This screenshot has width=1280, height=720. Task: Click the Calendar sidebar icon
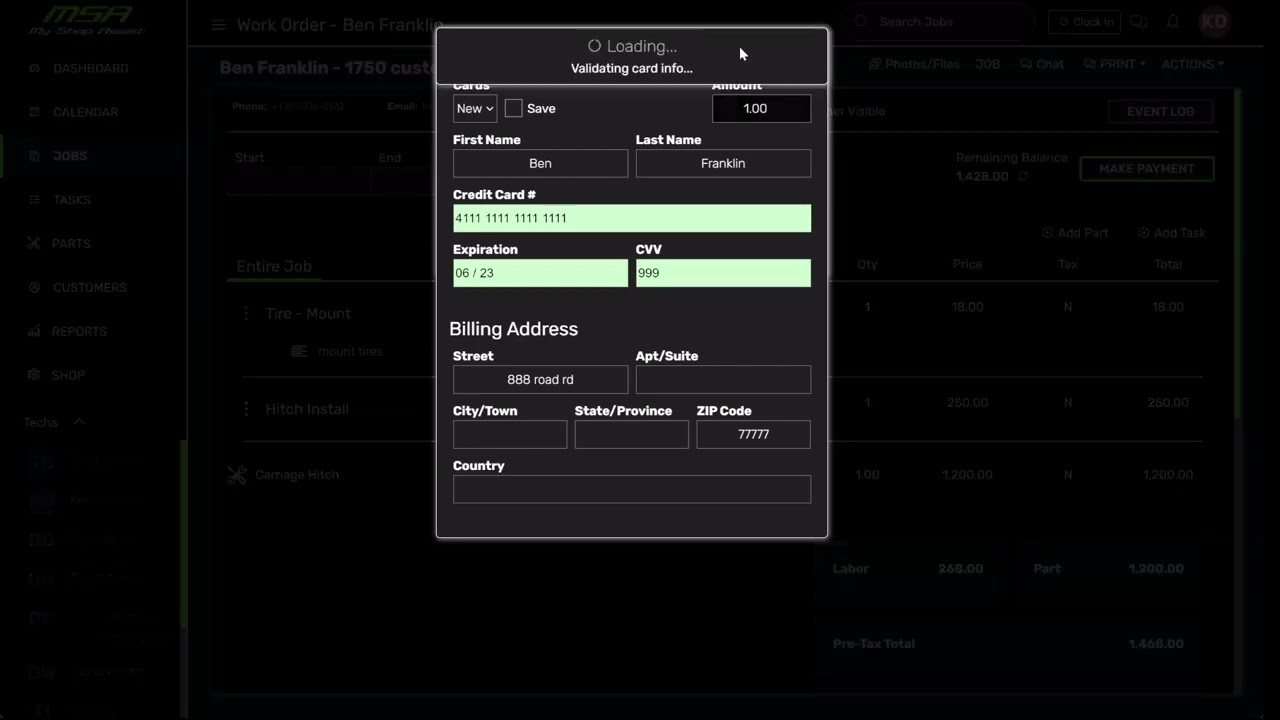tap(34, 112)
